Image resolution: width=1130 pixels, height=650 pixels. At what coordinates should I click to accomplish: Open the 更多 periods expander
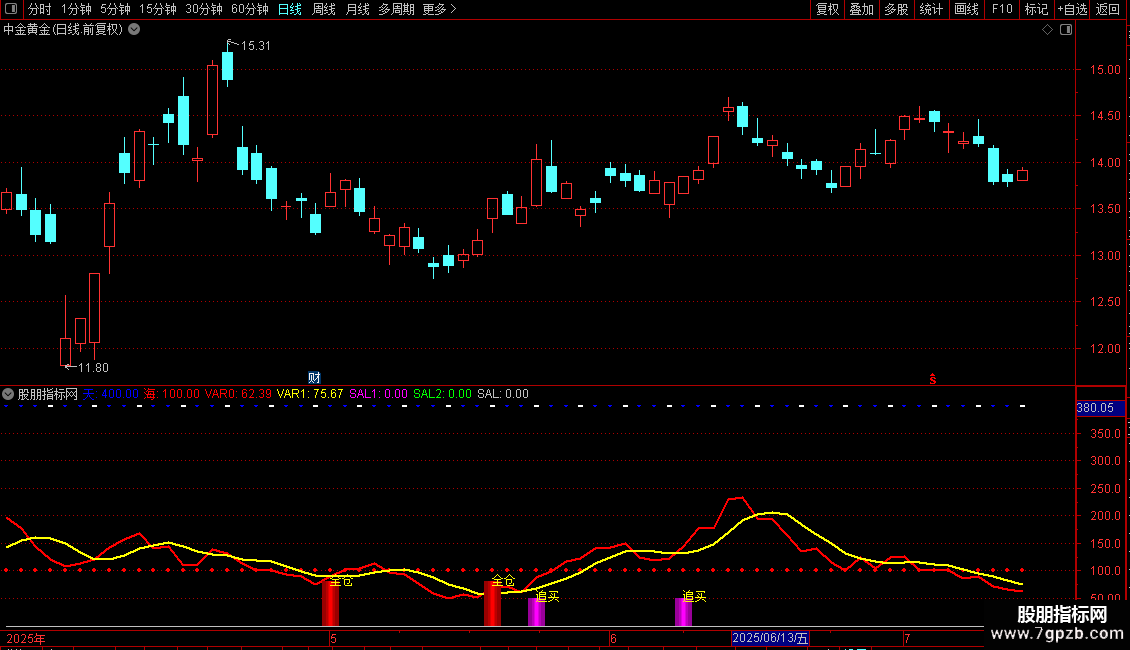(x=439, y=9)
